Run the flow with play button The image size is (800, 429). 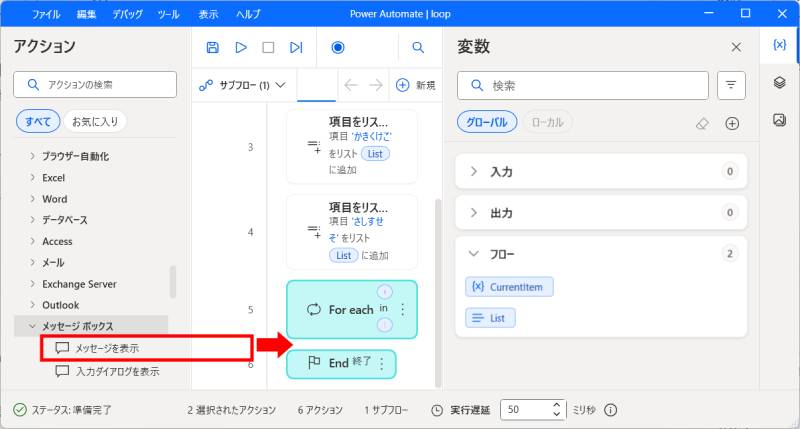point(240,47)
